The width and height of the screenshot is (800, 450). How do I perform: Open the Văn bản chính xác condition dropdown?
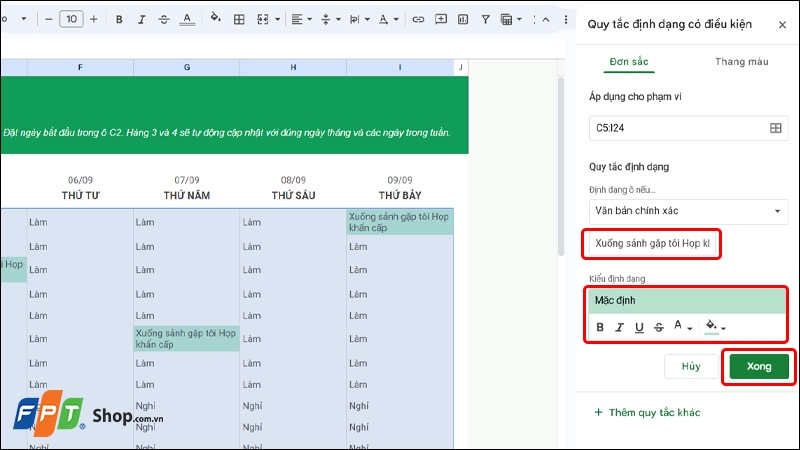[x=688, y=211]
